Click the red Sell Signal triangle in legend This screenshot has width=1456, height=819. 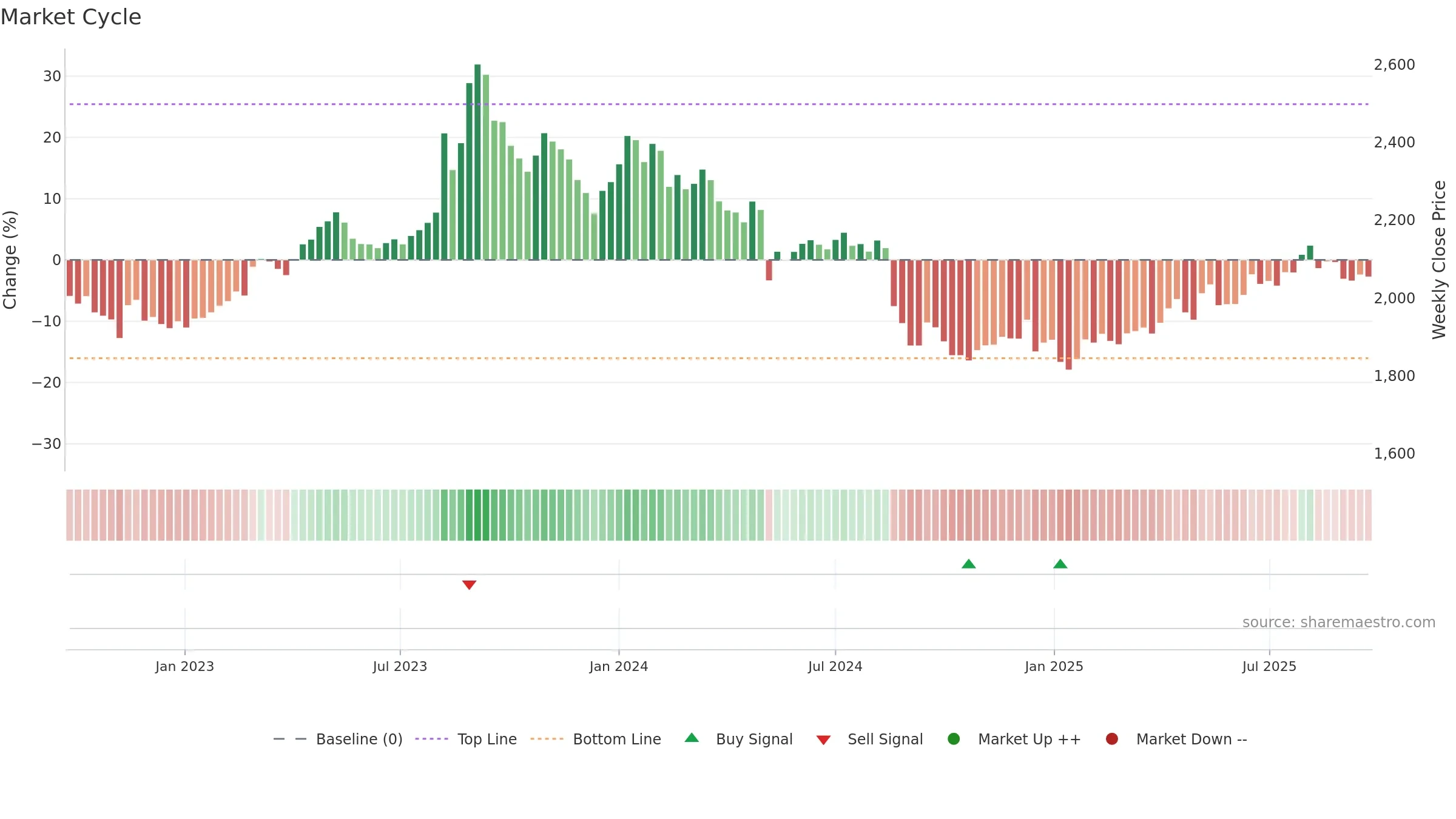click(x=823, y=740)
